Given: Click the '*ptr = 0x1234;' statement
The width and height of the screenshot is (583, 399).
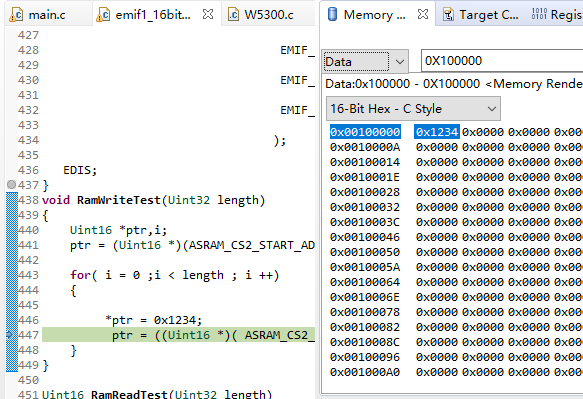Looking at the screenshot, I should [154, 320].
